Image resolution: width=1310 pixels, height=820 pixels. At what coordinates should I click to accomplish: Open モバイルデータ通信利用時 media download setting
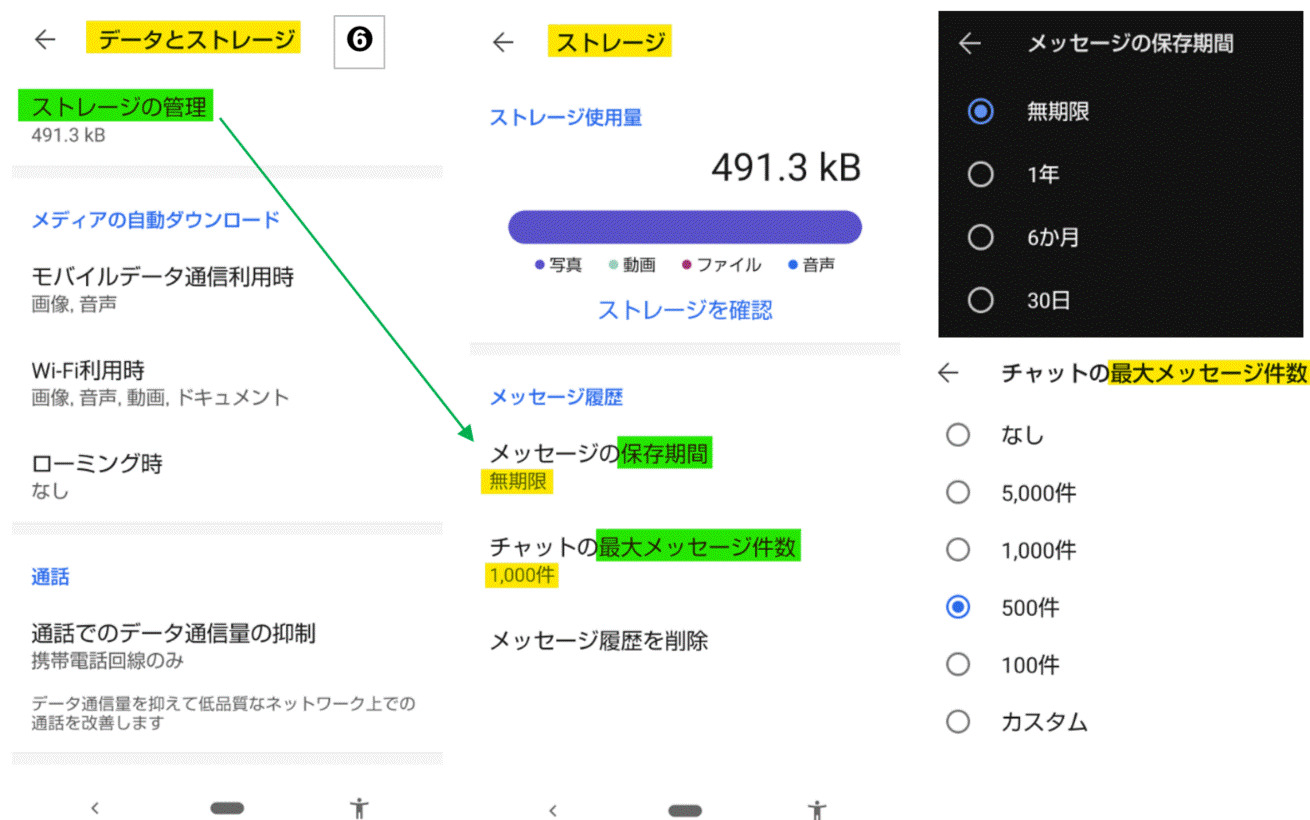pyautogui.click(x=162, y=288)
